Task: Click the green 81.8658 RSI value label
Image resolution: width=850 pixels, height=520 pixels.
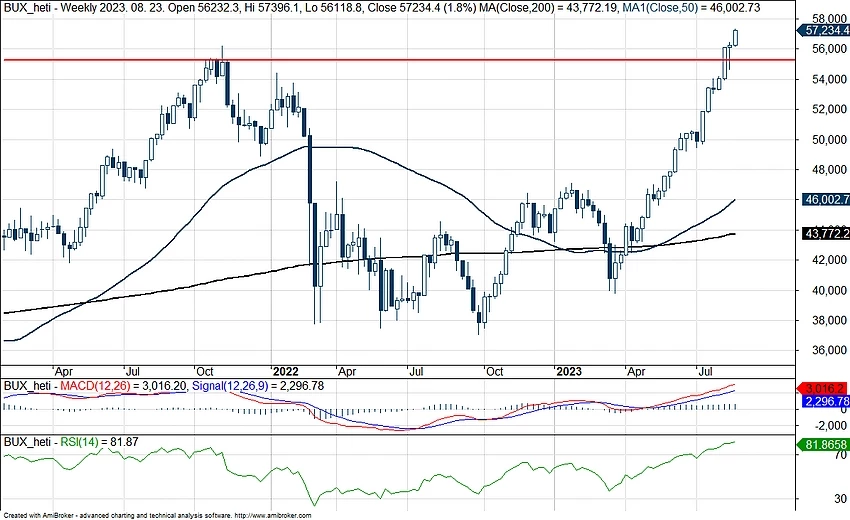Action: click(x=823, y=445)
